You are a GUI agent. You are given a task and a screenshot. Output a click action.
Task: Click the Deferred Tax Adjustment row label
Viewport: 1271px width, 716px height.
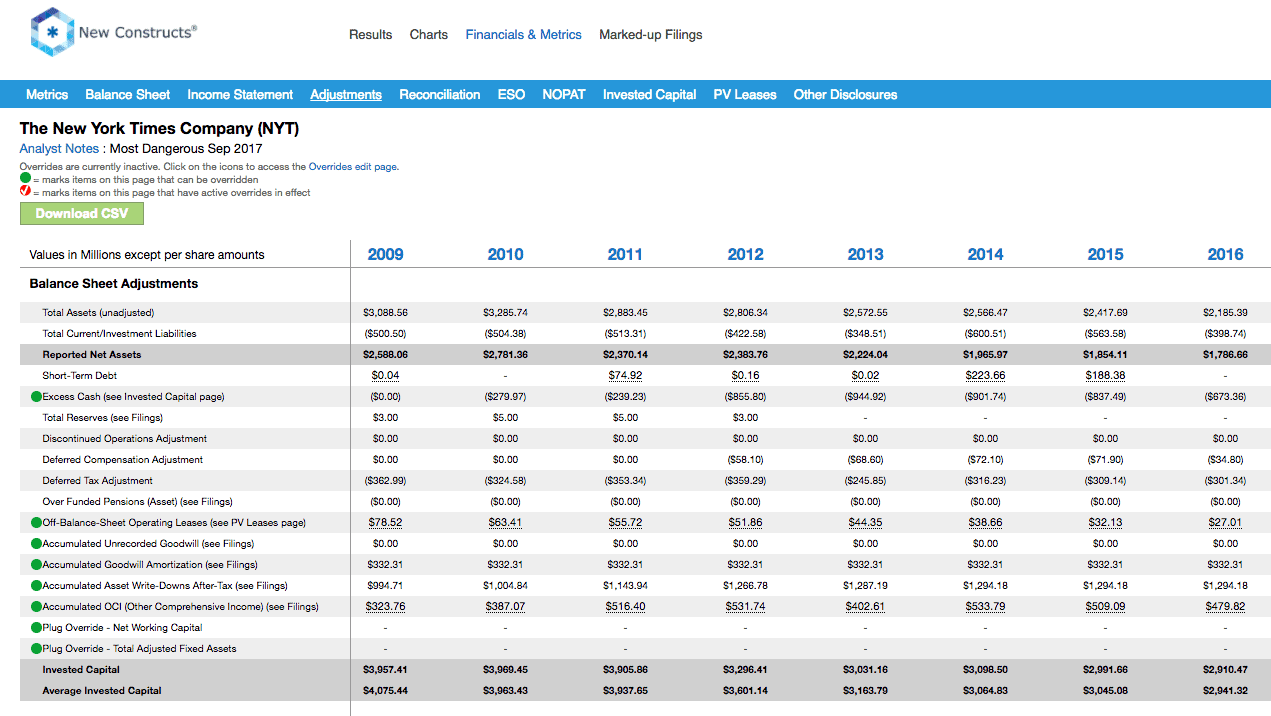point(97,481)
